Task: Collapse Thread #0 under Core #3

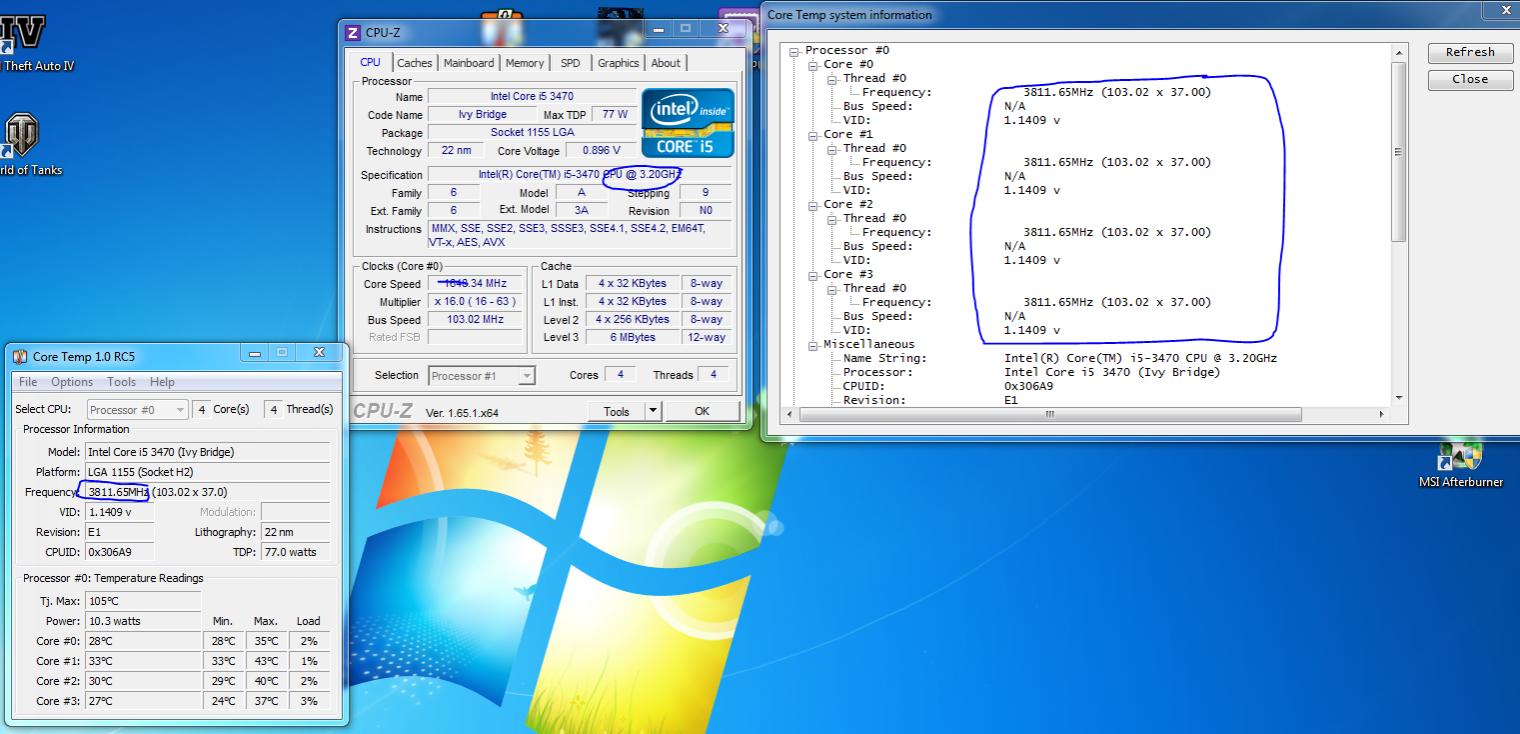Action: pyautogui.click(x=833, y=288)
